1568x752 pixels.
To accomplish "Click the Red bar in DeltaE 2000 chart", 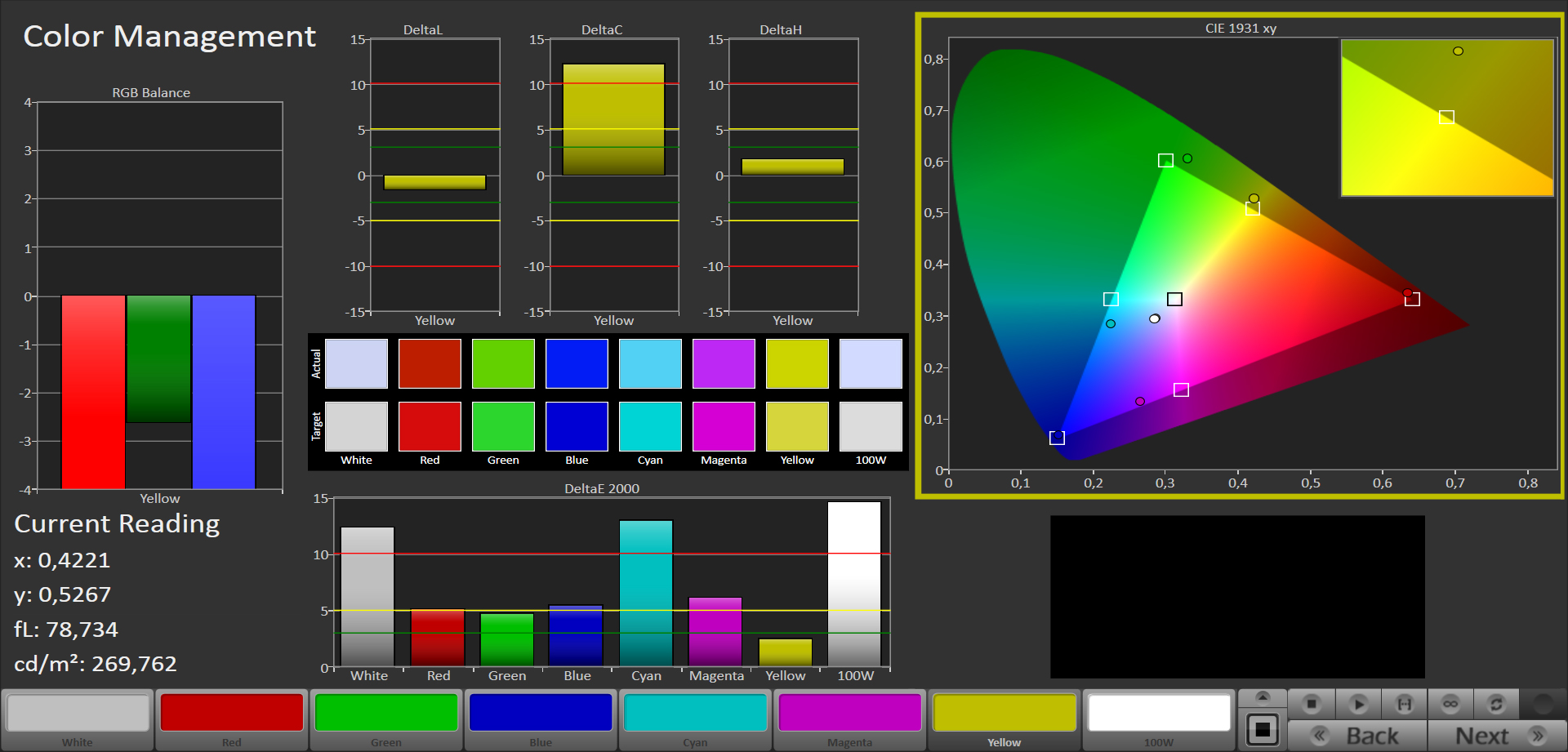I will pyautogui.click(x=438, y=638).
